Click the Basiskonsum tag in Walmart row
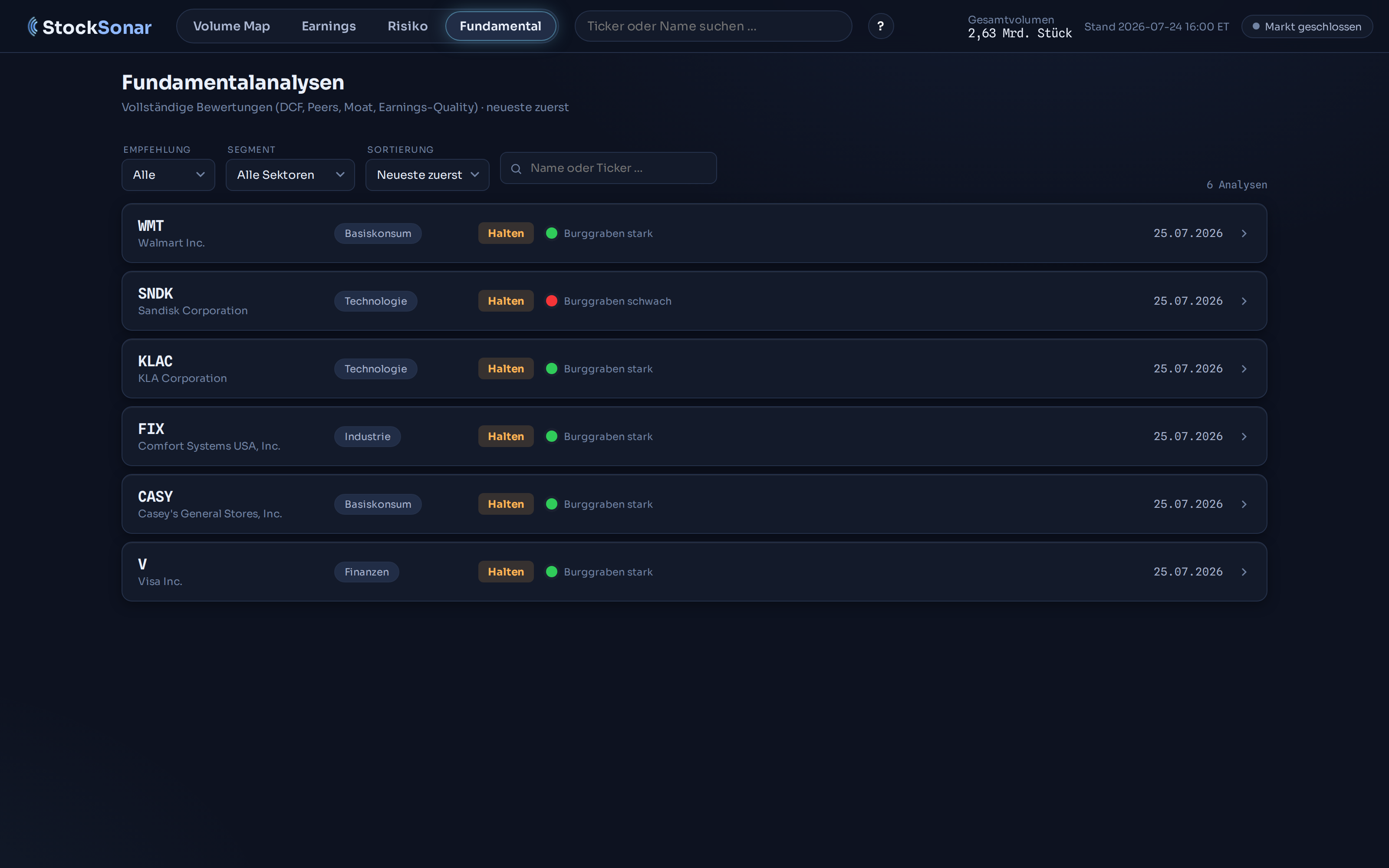1389x868 pixels. pos(378,233)
